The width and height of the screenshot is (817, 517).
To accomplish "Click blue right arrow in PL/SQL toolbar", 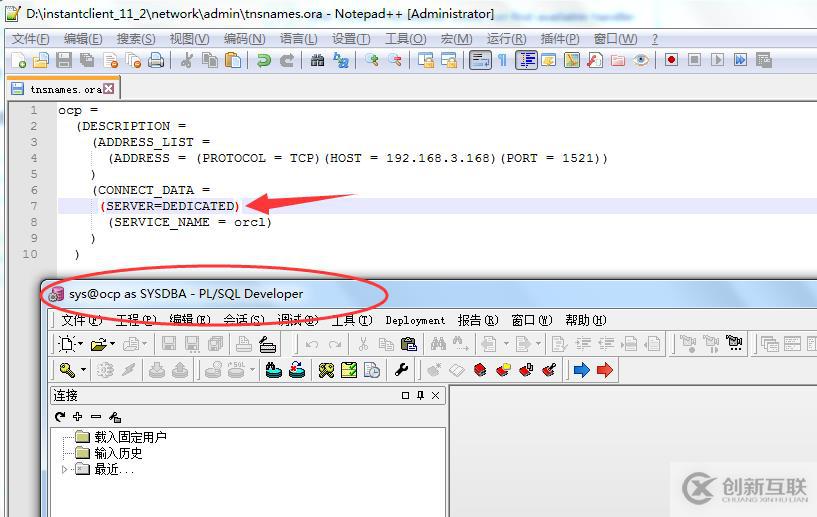I will (x=581, y=370).
